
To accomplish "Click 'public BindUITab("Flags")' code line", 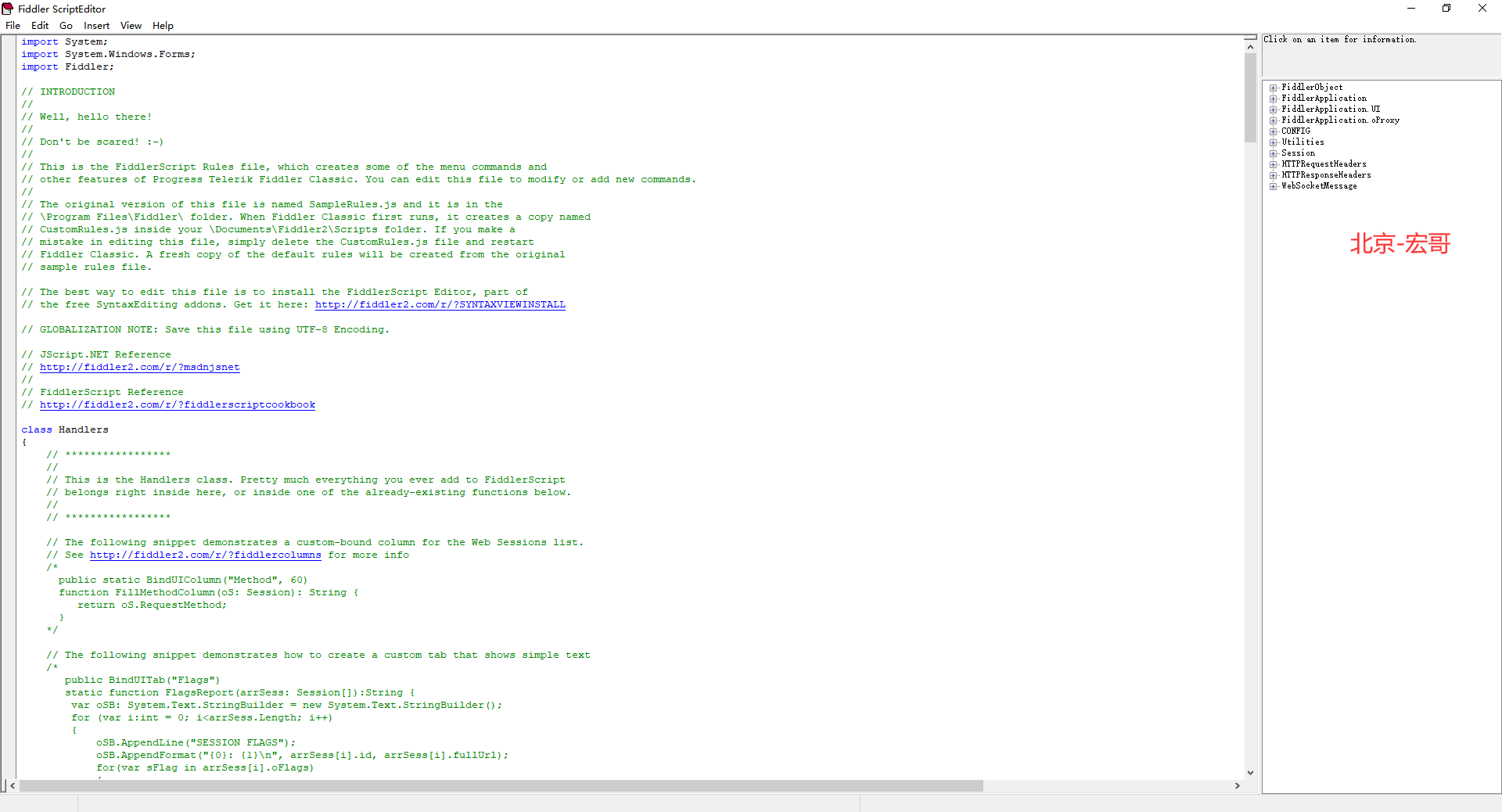I will click(142, 681).
